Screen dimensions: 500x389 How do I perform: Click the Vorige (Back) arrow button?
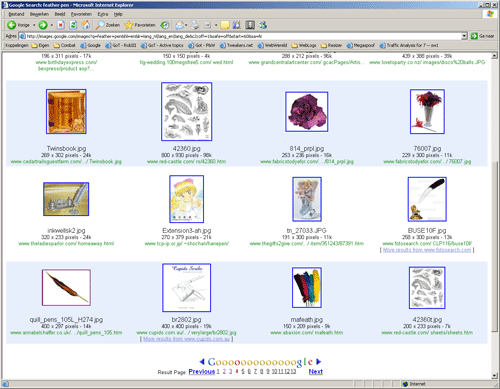[x=19, y=25]
